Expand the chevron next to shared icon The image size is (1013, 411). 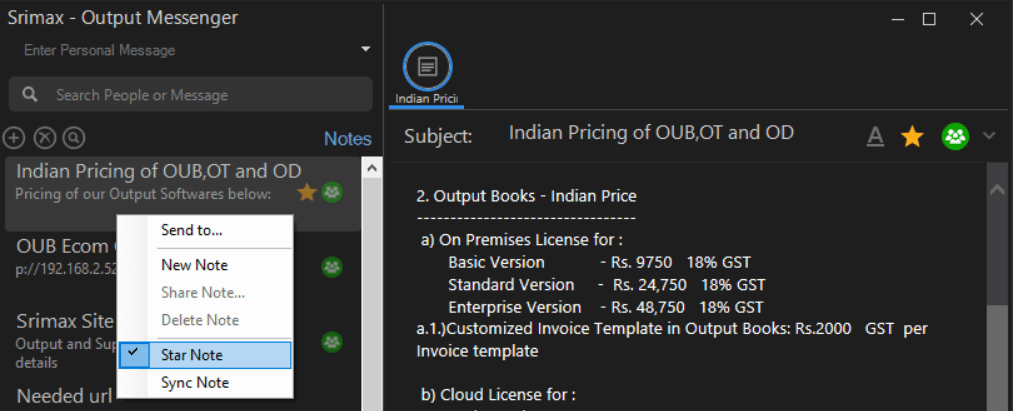tap(988, 136)
